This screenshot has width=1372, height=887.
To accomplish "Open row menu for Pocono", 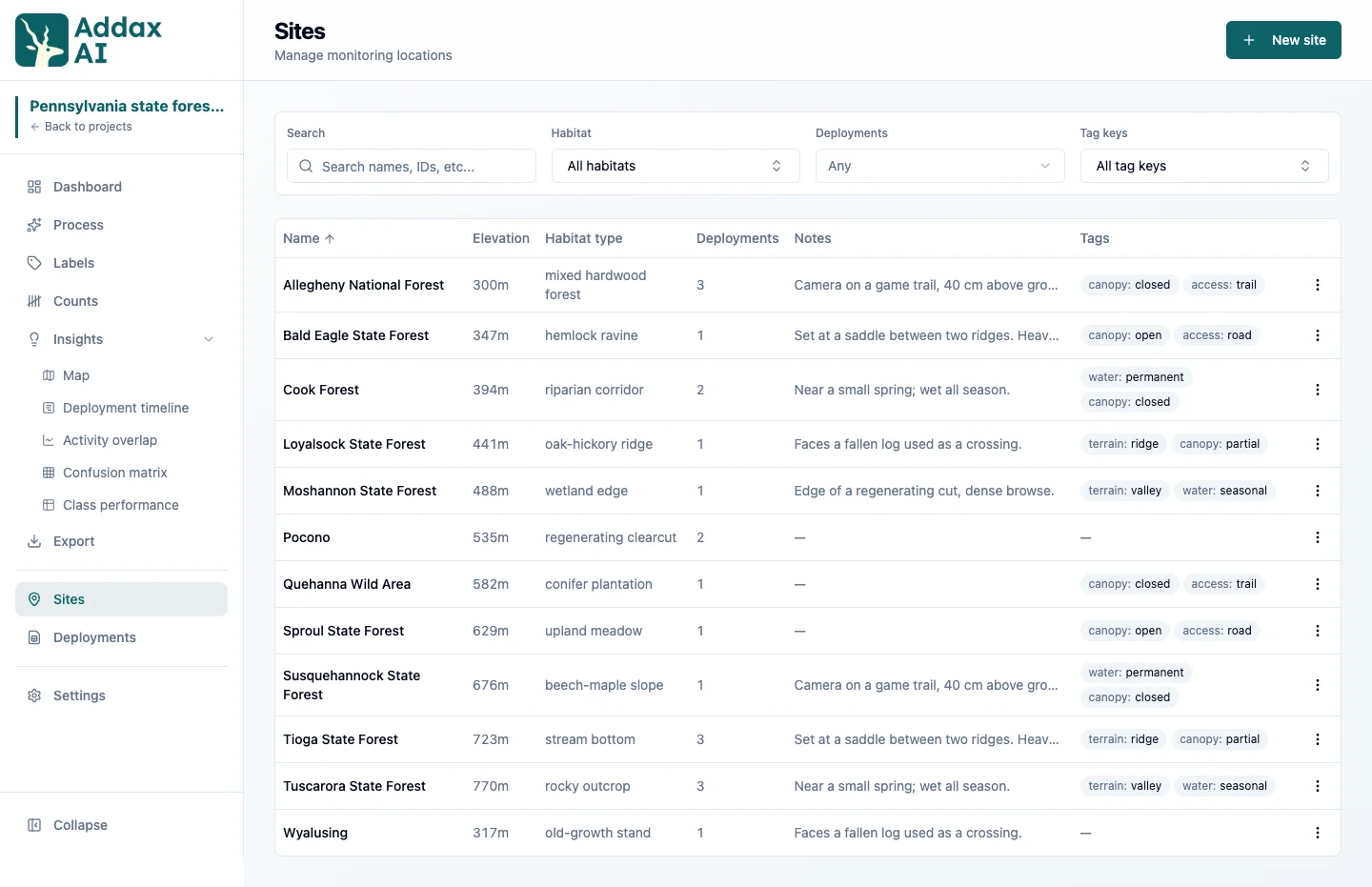I will coord(1318,537).
